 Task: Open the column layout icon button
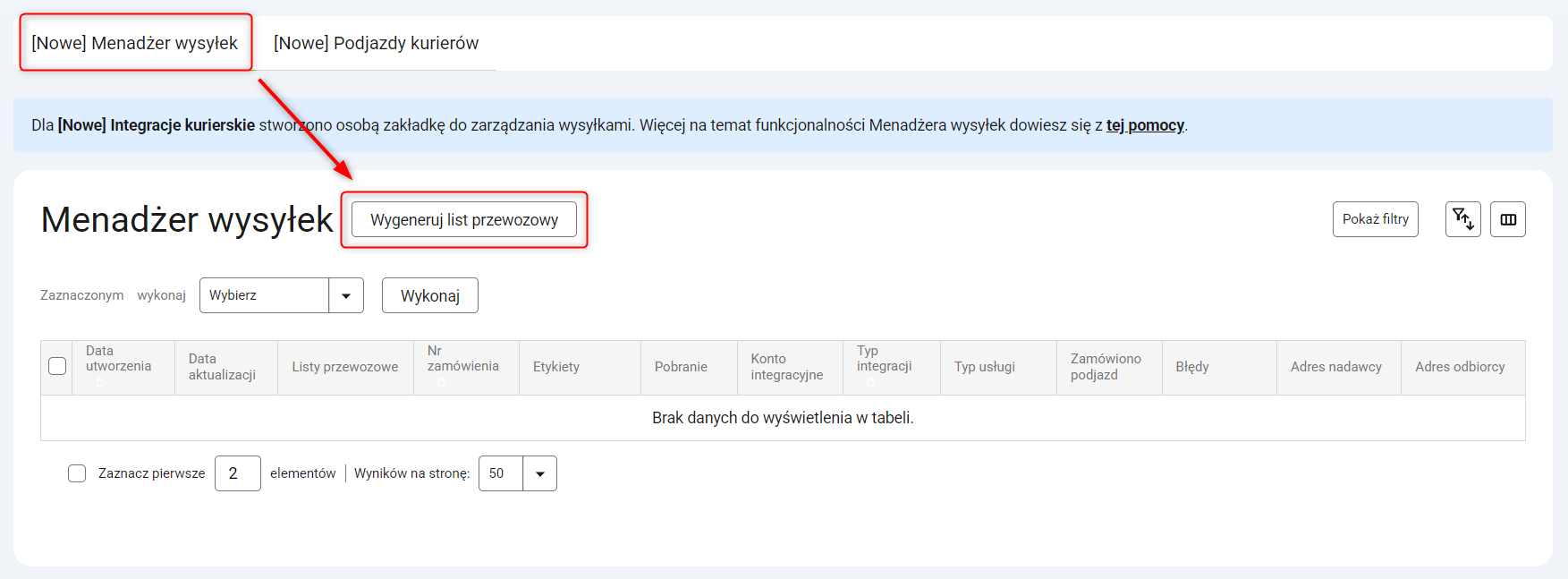[x=1508, y=219]
